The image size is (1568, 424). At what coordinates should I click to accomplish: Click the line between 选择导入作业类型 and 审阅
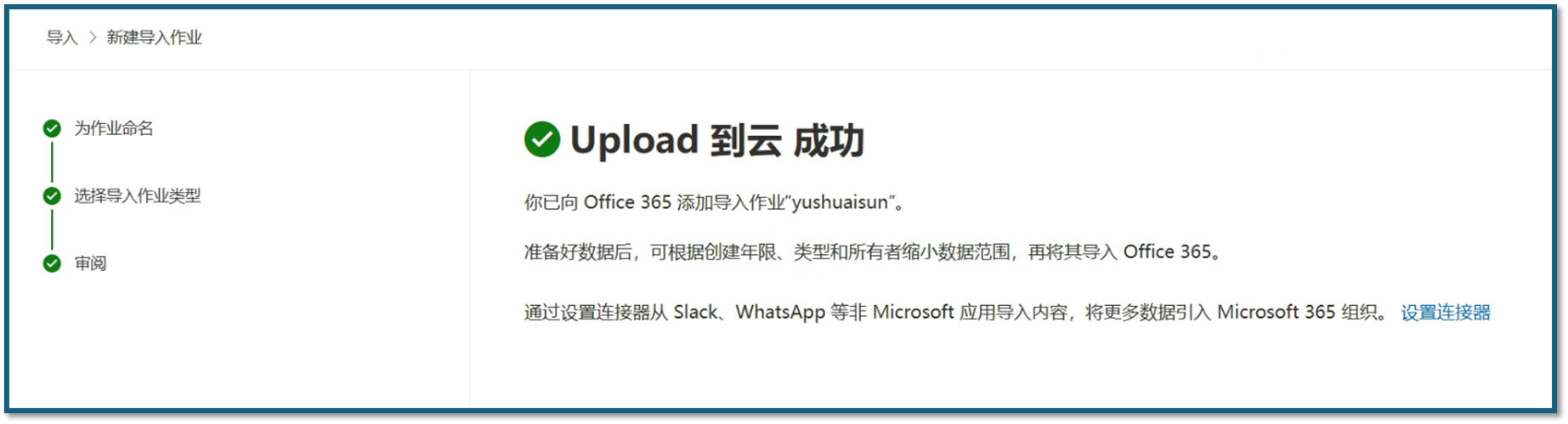52,229
